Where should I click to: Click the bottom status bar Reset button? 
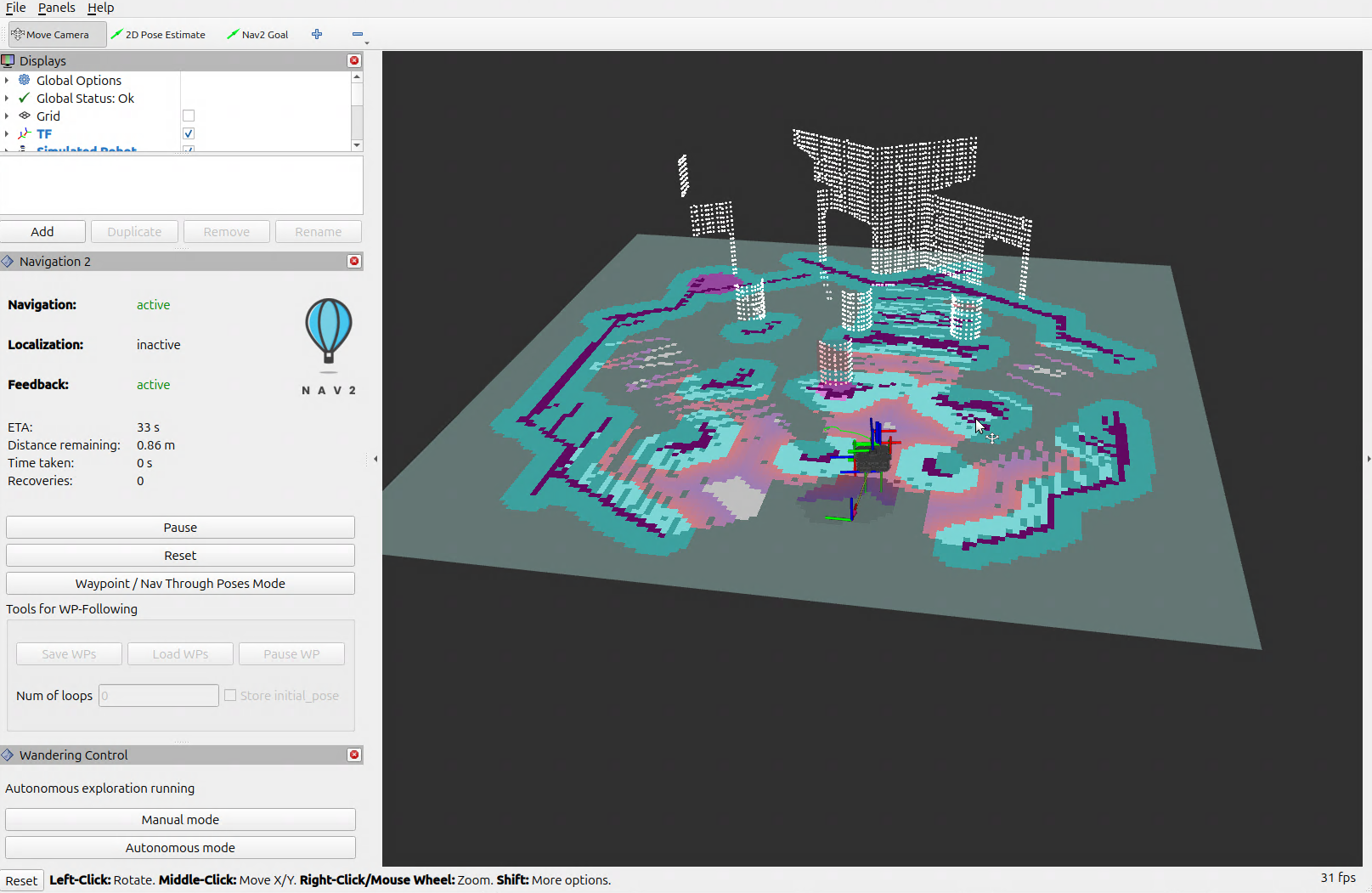(x=21, y=880)
